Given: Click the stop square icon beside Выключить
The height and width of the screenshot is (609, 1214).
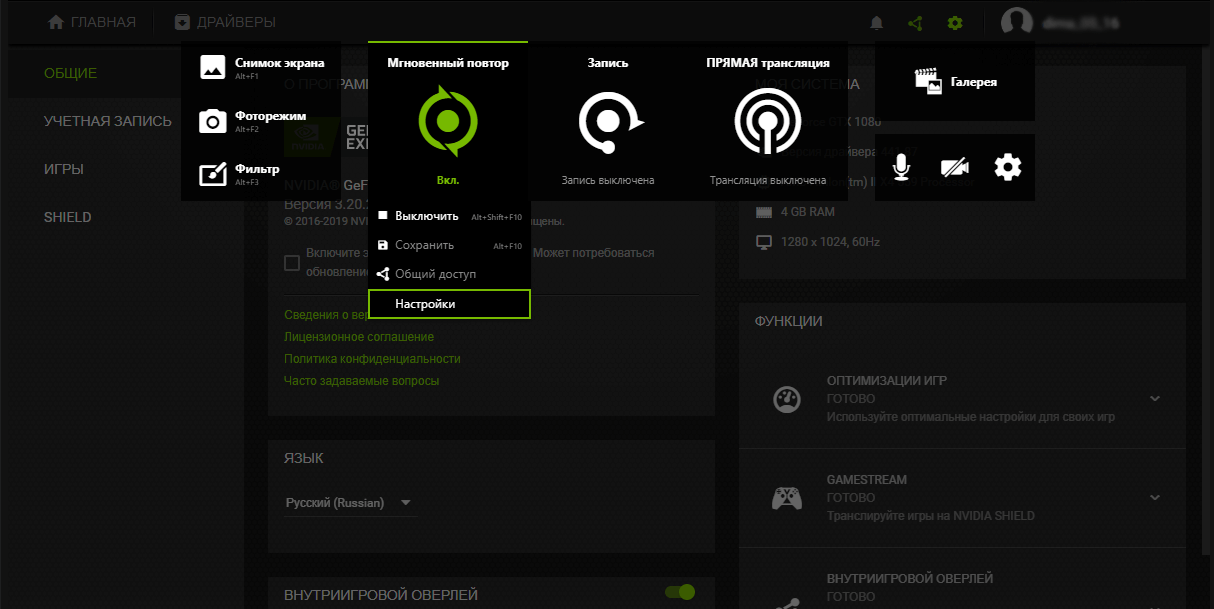Looking at the screenshot, I should coord(382,215).
